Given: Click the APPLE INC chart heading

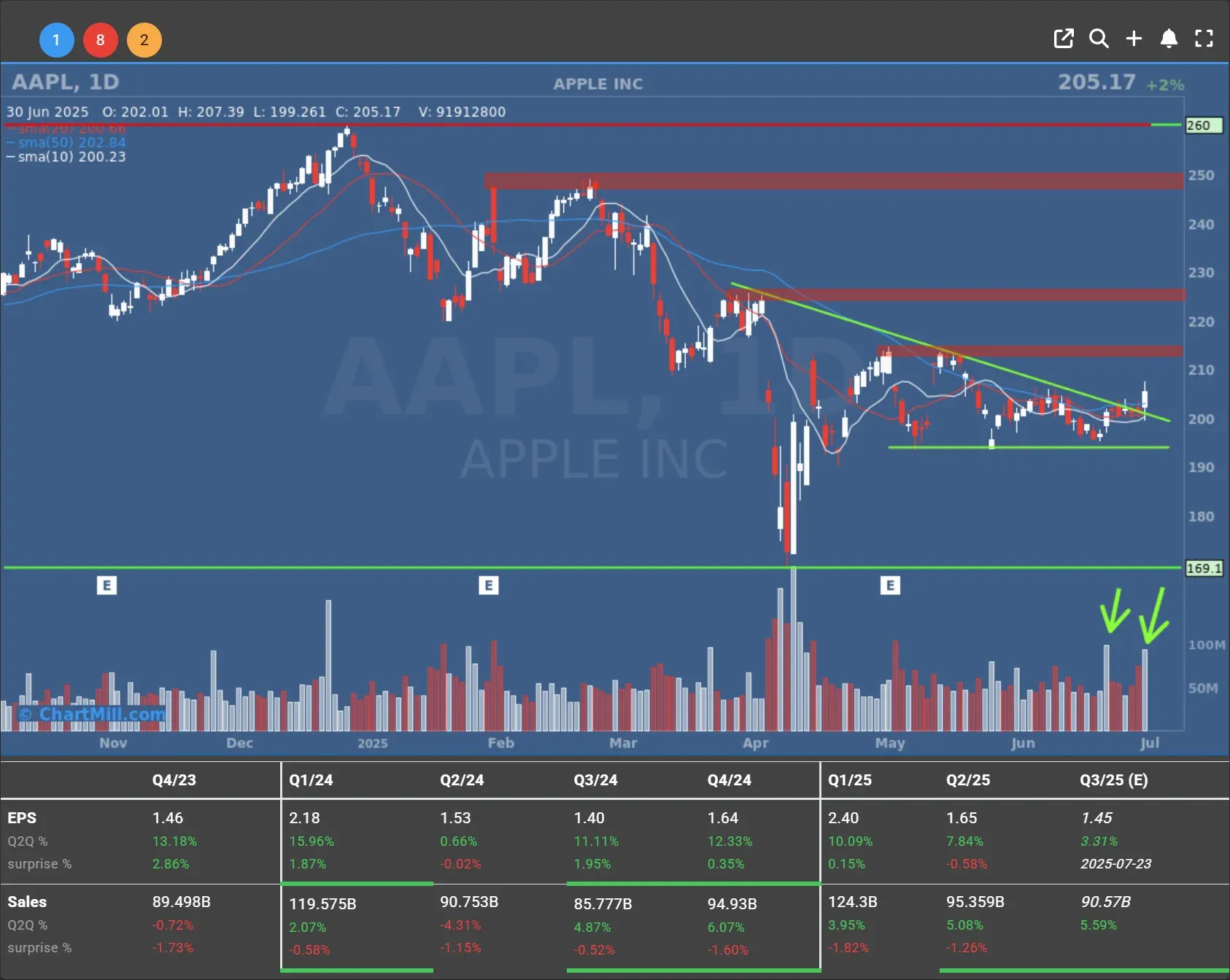Looking at the screenshot, I should pyautogui.click(x=598, y=84).
